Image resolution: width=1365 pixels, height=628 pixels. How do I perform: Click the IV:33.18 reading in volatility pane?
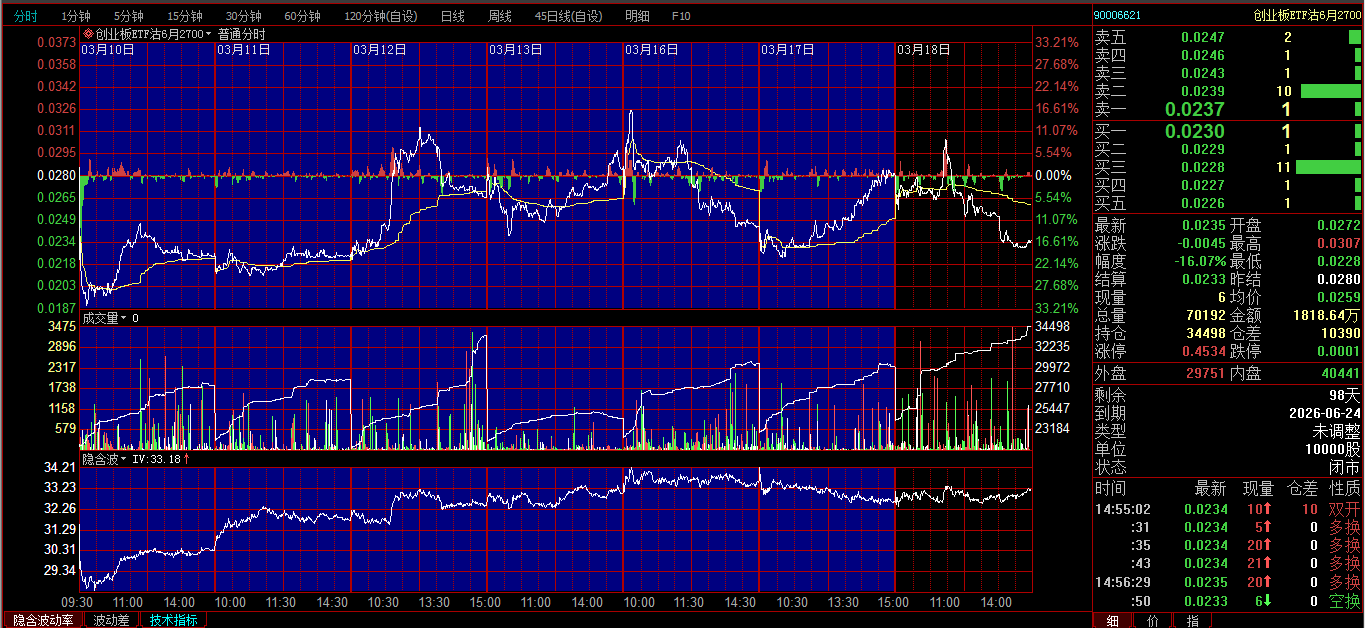pos(160,459)
